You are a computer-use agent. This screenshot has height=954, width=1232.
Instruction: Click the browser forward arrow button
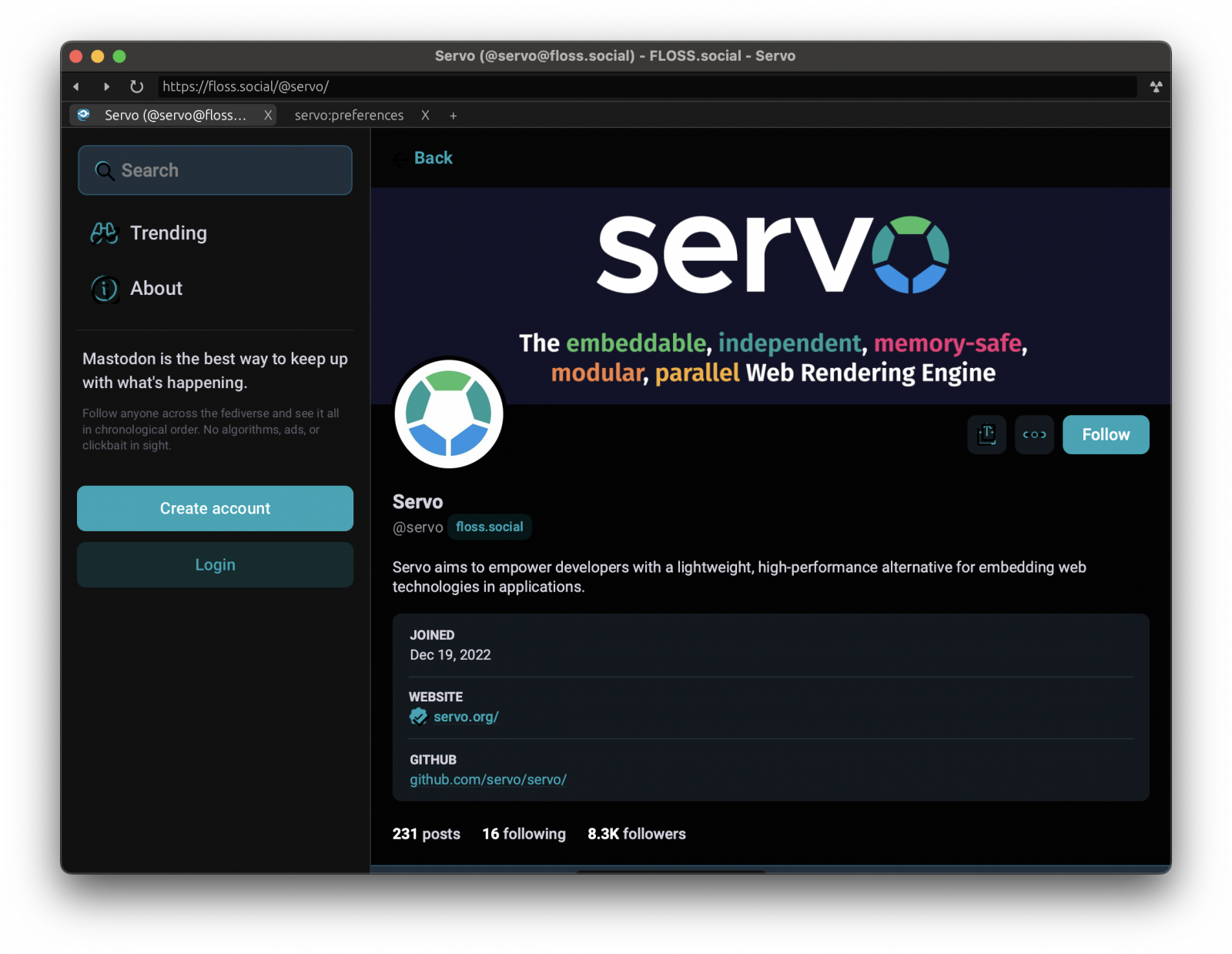click(106, 87)
